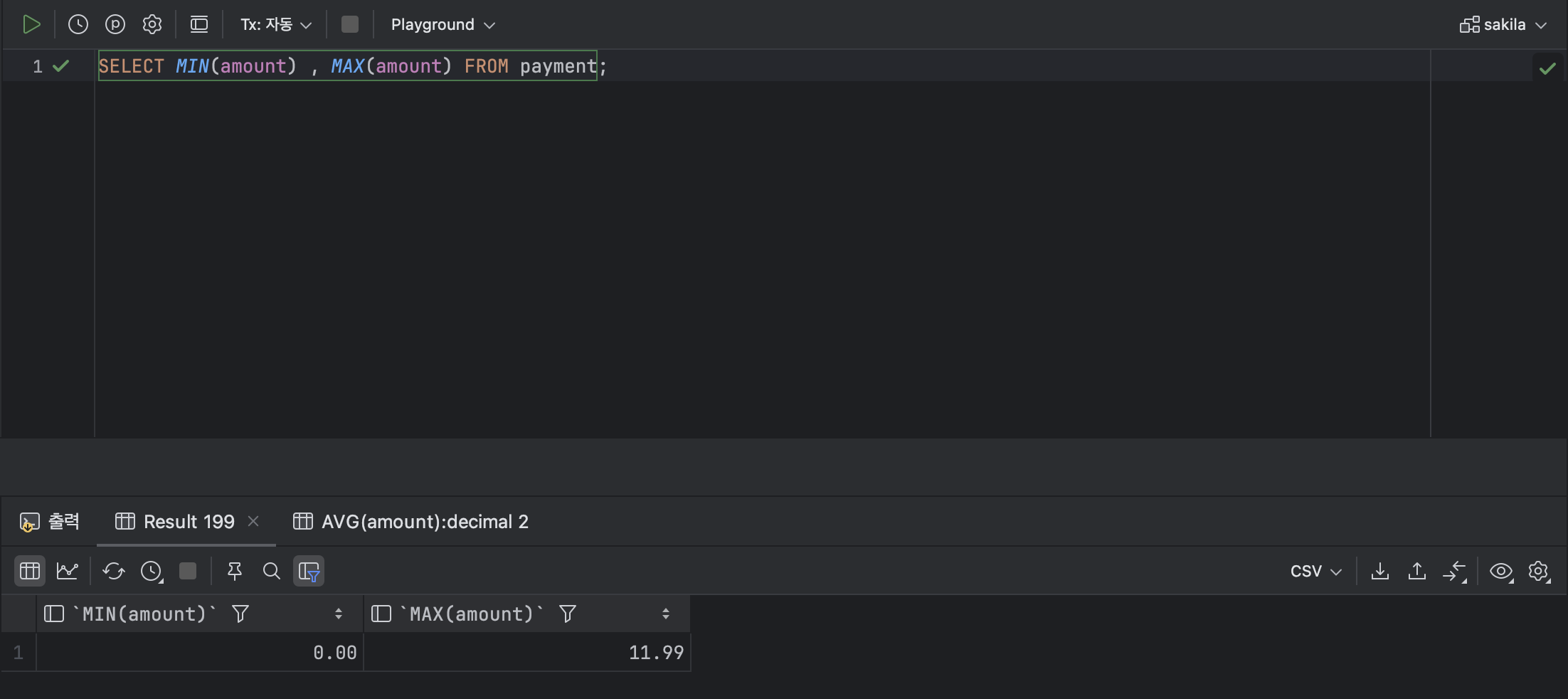Screen dimensions: 1568x699
Task: Open the Tx: 자동 transaction mode dropdown
Action: click(x=276, y=25)
